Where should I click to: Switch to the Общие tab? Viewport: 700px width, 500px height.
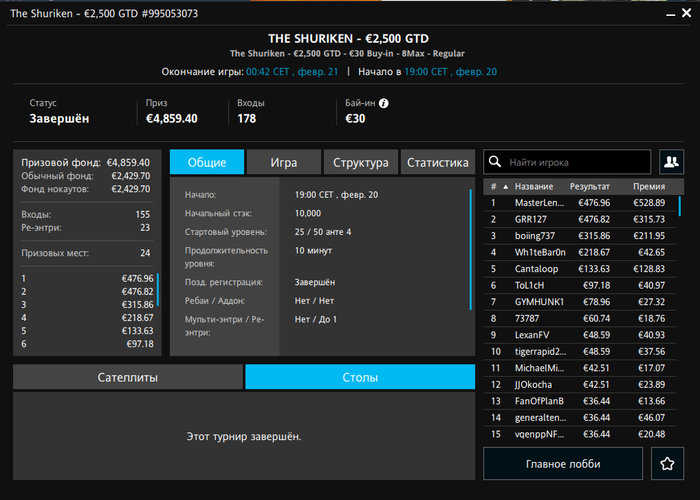(x=207, y=162)
